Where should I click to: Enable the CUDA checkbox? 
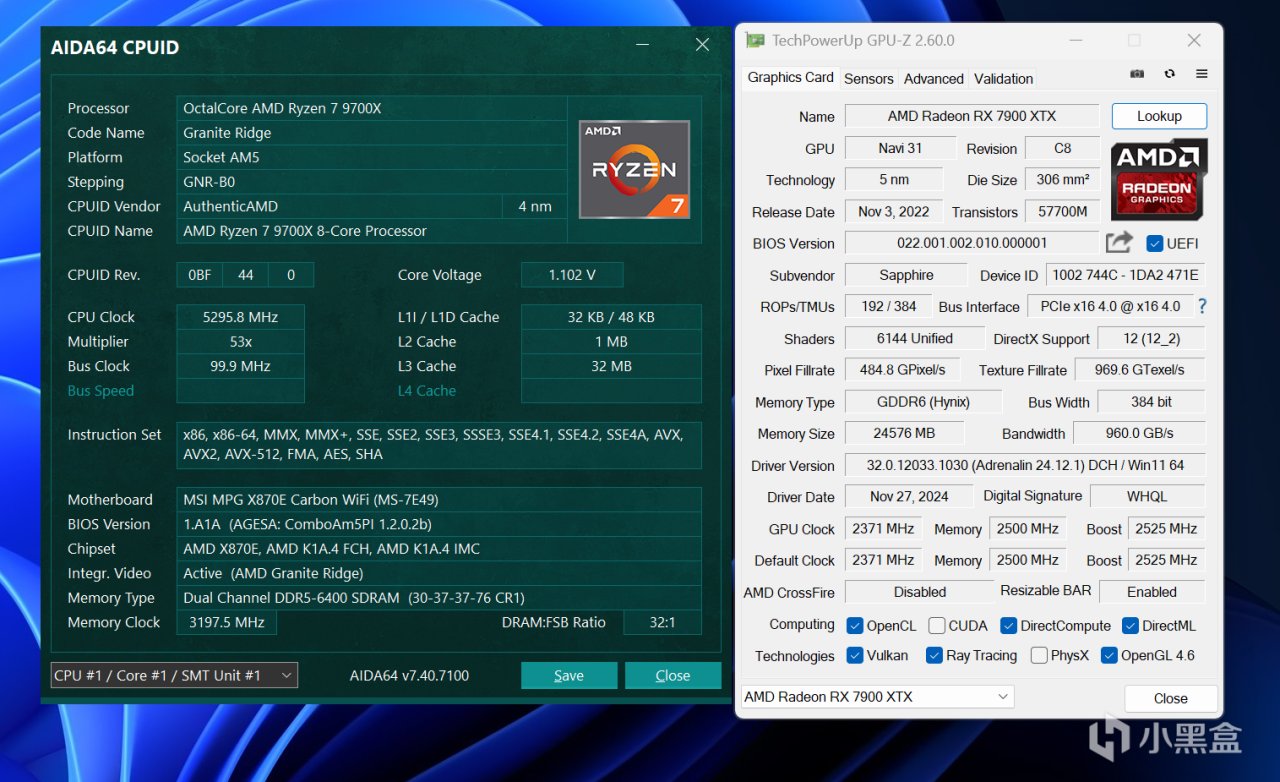tap(936, 626)
